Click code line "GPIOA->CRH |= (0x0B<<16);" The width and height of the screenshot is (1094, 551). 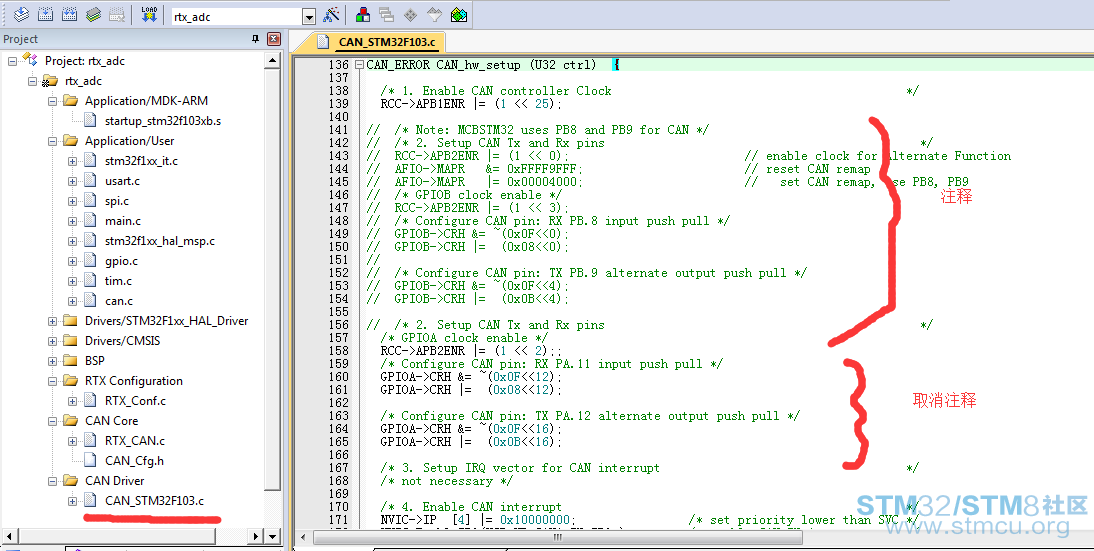(470, 441)
